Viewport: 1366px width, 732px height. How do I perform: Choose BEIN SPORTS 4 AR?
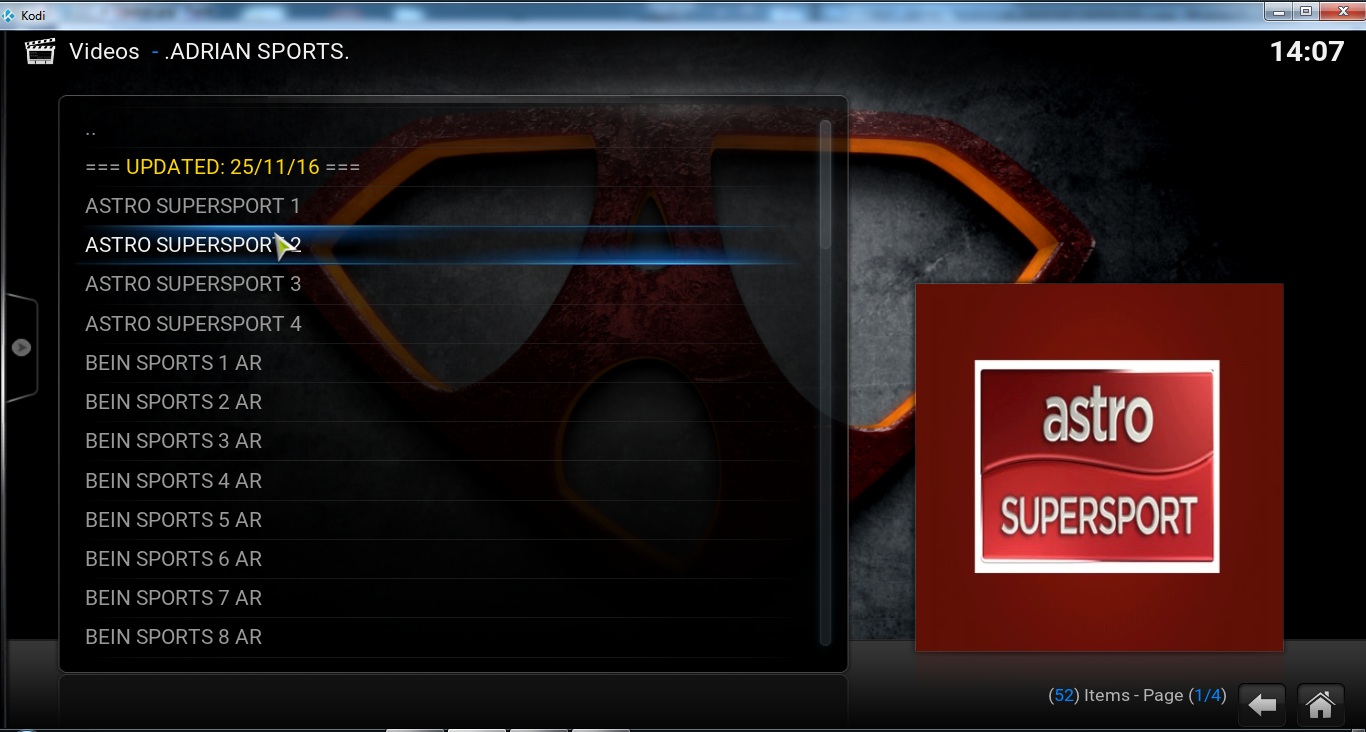pyautogui.click(x=436, y=481)
